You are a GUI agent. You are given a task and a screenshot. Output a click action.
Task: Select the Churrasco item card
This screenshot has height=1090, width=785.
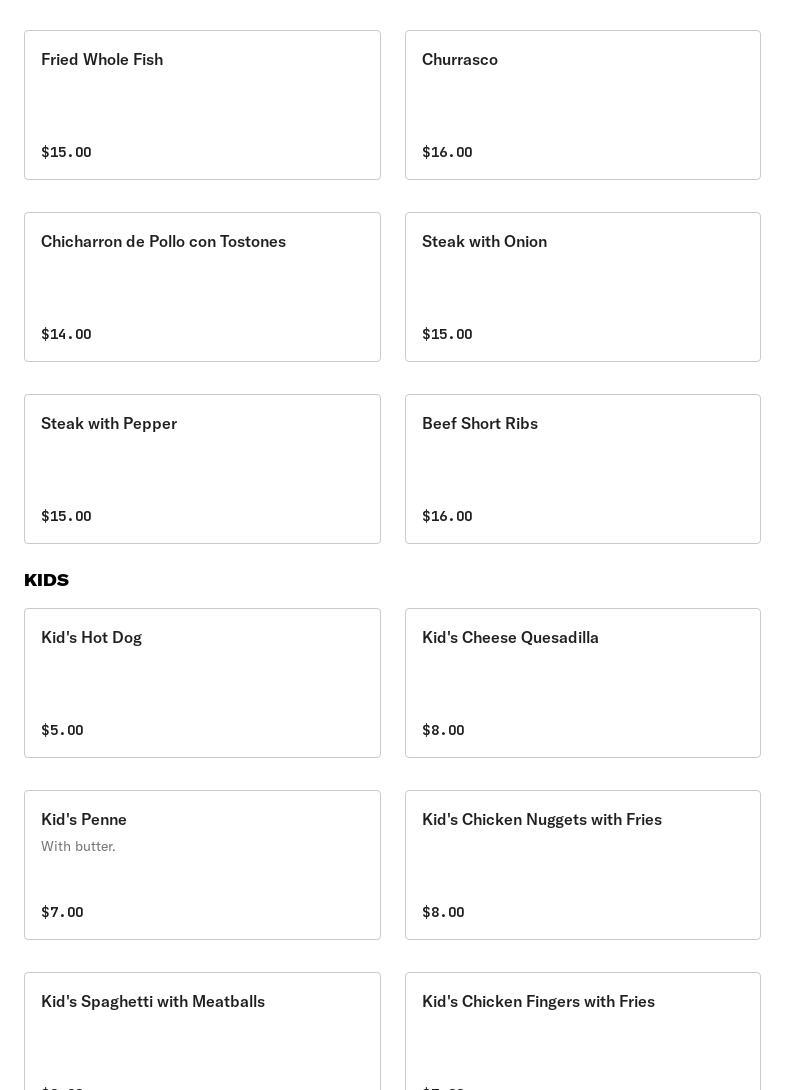(x=582, y=105)
